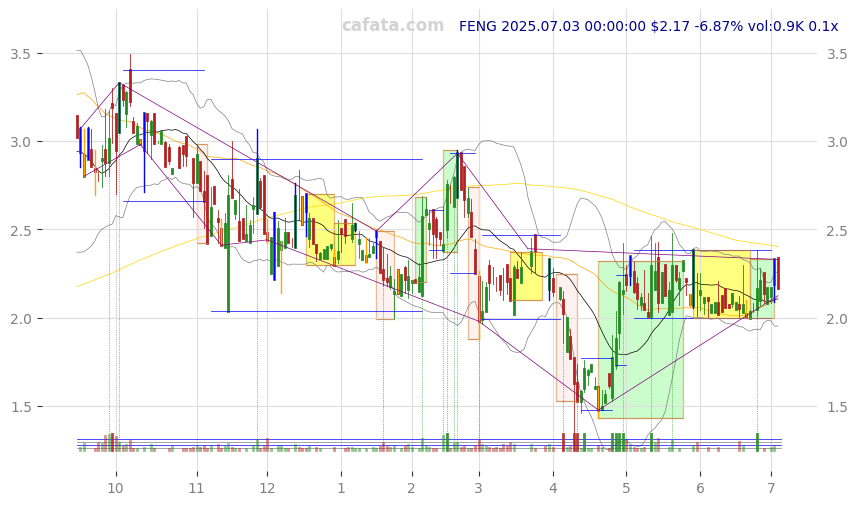Image resolution: width=858 pixels, height=505 pixels.
Task: Click the 3.5 label on right price axis
Action: (x=837, y=54)
